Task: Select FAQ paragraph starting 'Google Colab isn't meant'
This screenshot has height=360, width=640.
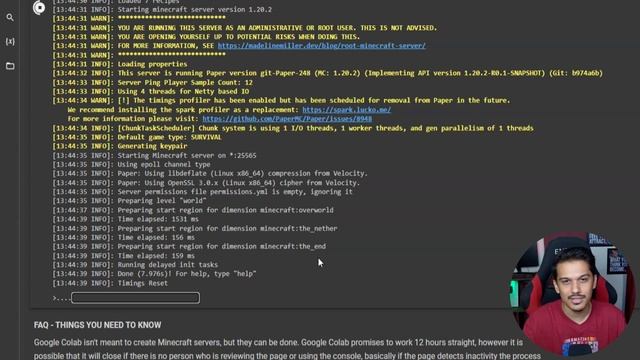Action: pyautogui.click(x=287, y=349)
